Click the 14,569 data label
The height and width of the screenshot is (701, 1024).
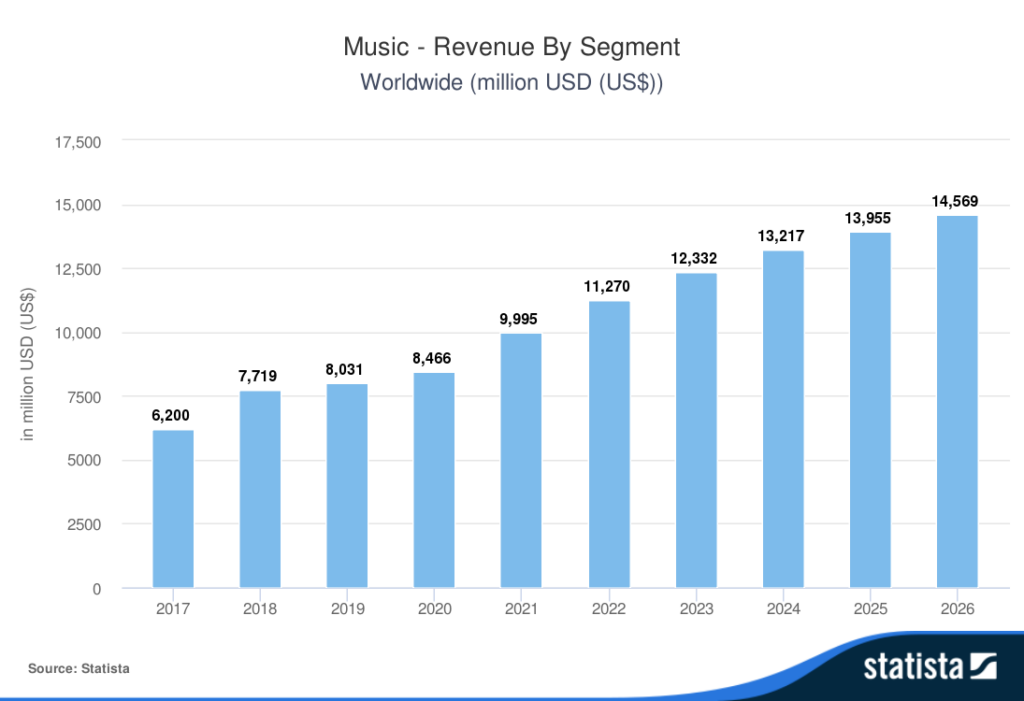click(x=955, y=201)
